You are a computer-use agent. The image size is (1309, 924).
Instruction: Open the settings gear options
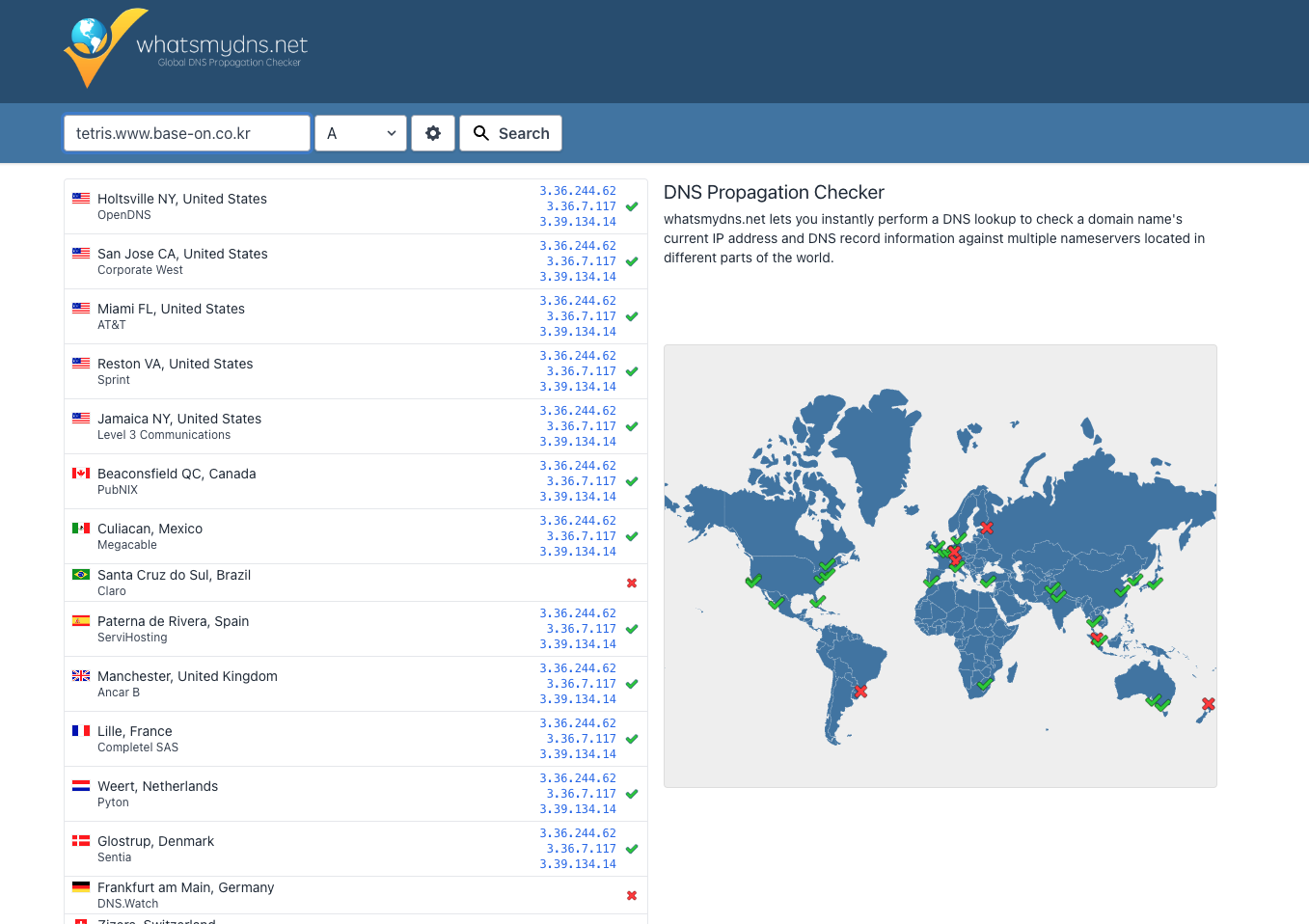pos(433,133)
